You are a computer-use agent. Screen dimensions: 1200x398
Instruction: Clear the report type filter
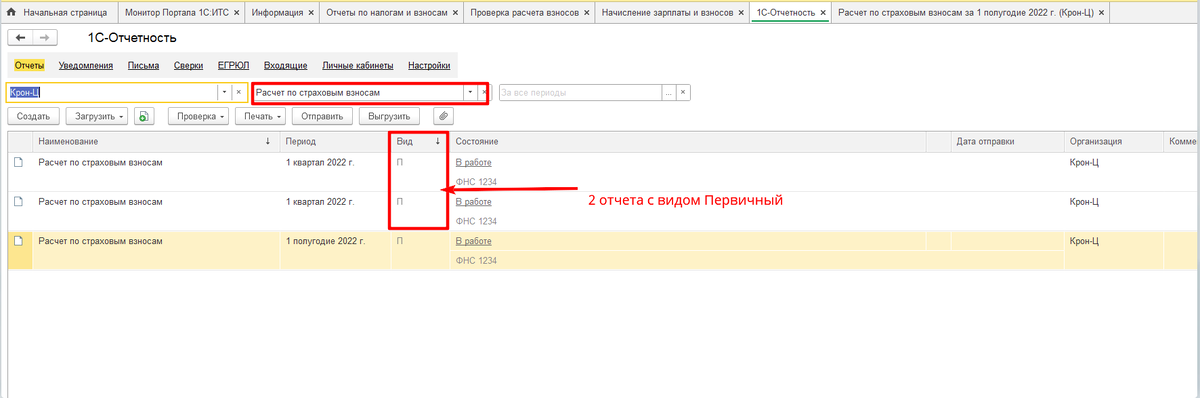[484, 92]
